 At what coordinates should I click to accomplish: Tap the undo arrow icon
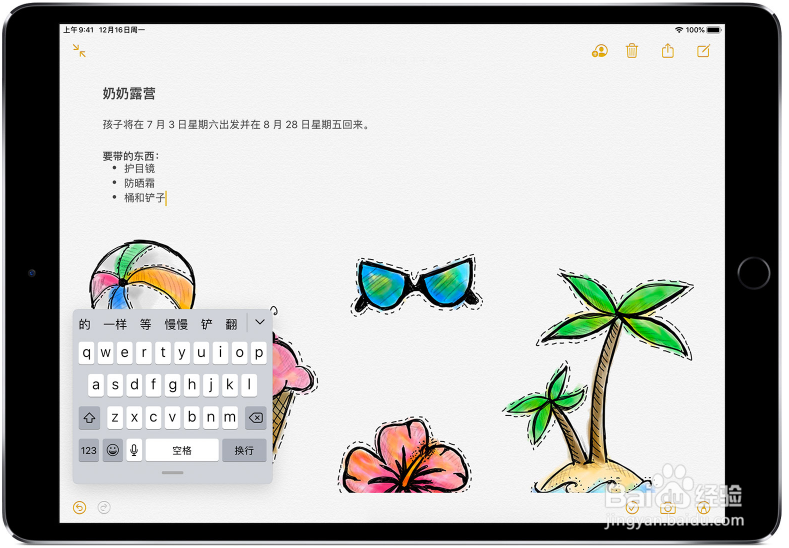point(80,508)
